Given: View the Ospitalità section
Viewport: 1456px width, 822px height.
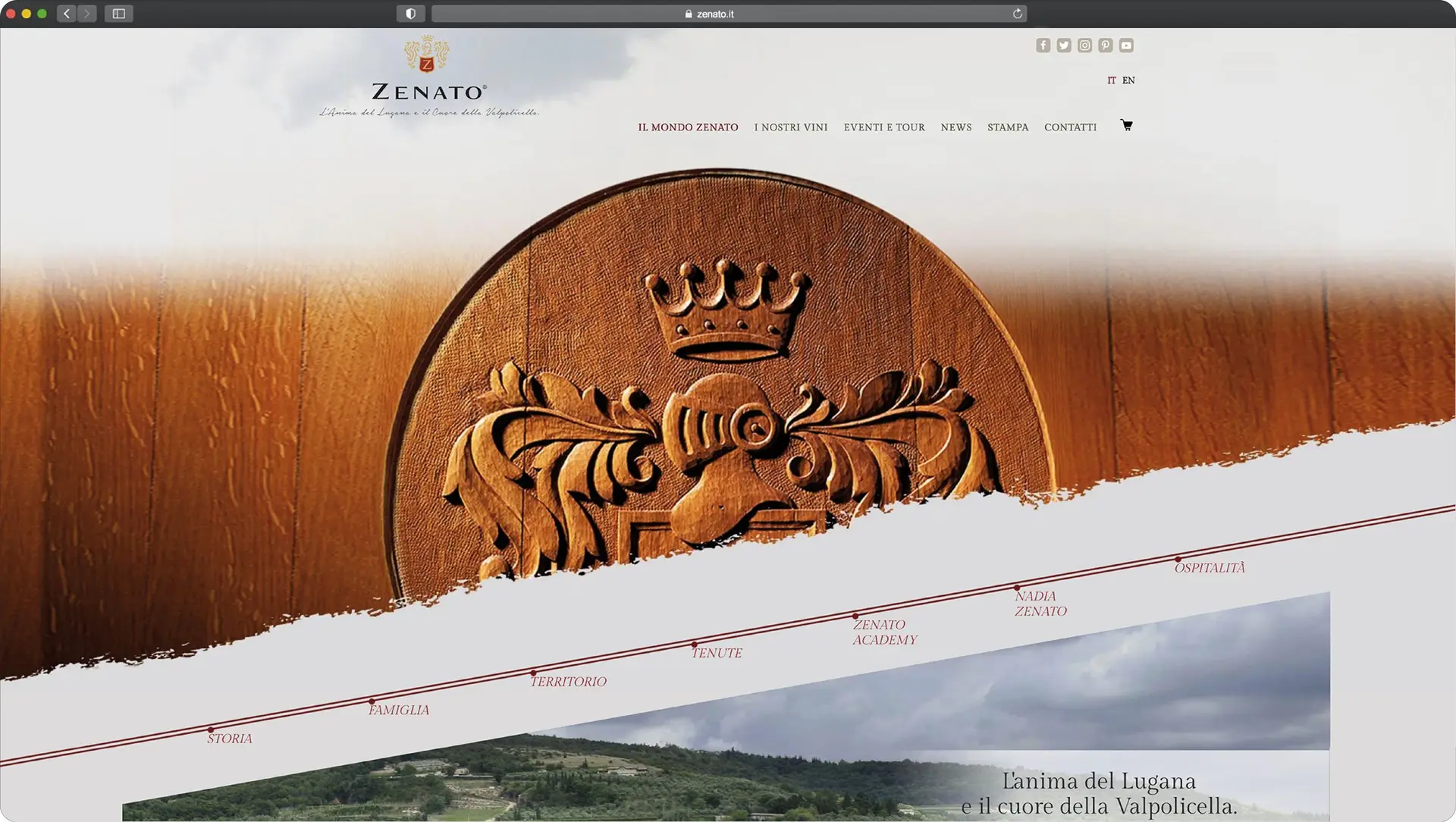Looking at the screenshot, I should tap(1210, 568).
